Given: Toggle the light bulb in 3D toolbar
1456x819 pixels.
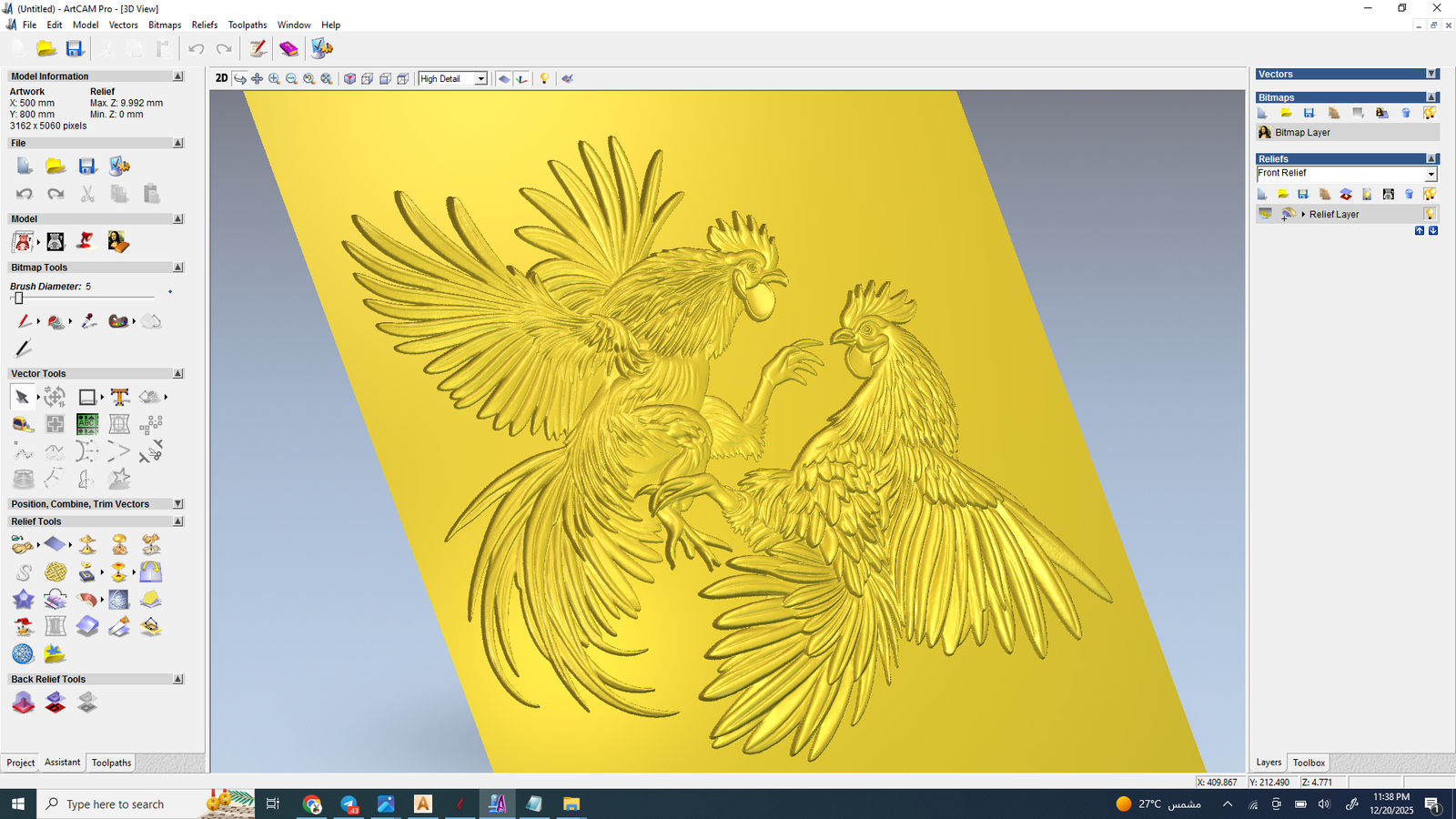Looking at the screenshot, I should point(544,79).
